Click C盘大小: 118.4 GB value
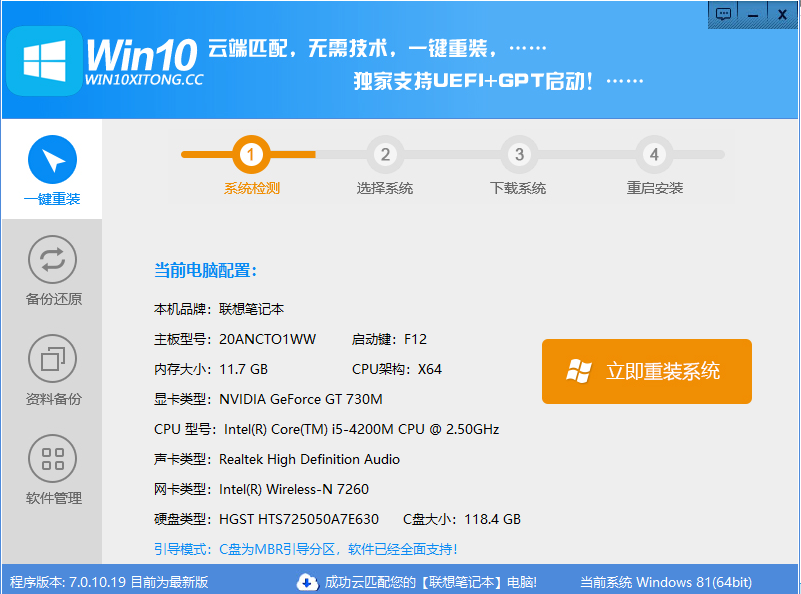 coord(462,519)
